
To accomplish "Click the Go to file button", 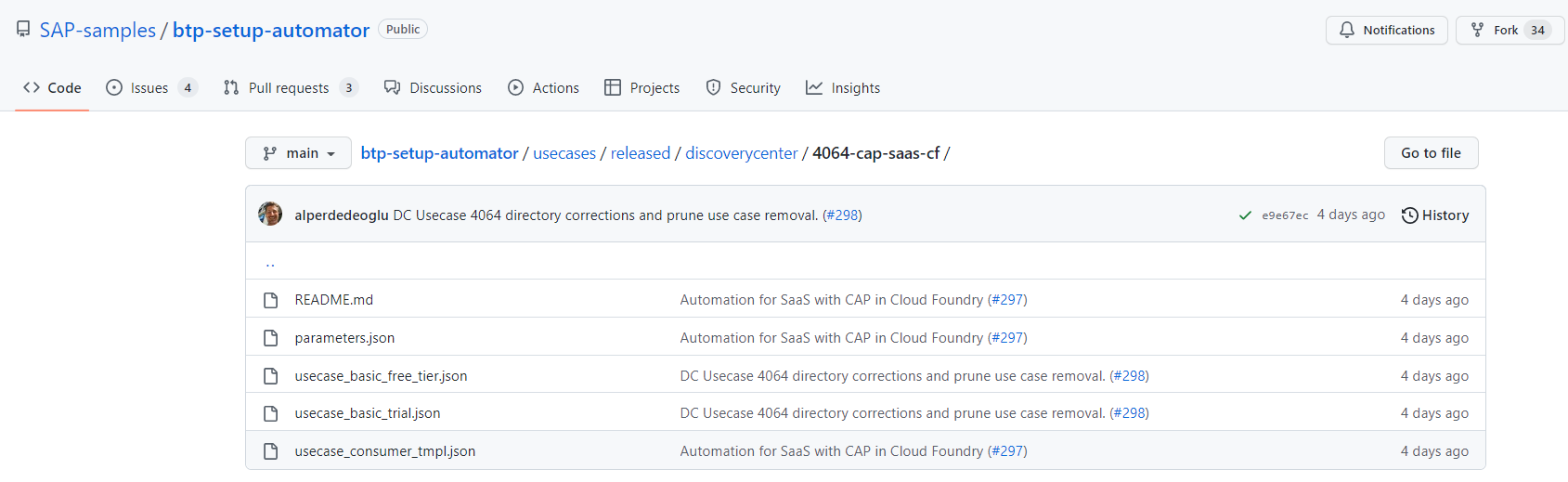I will tap(1431, 153).
